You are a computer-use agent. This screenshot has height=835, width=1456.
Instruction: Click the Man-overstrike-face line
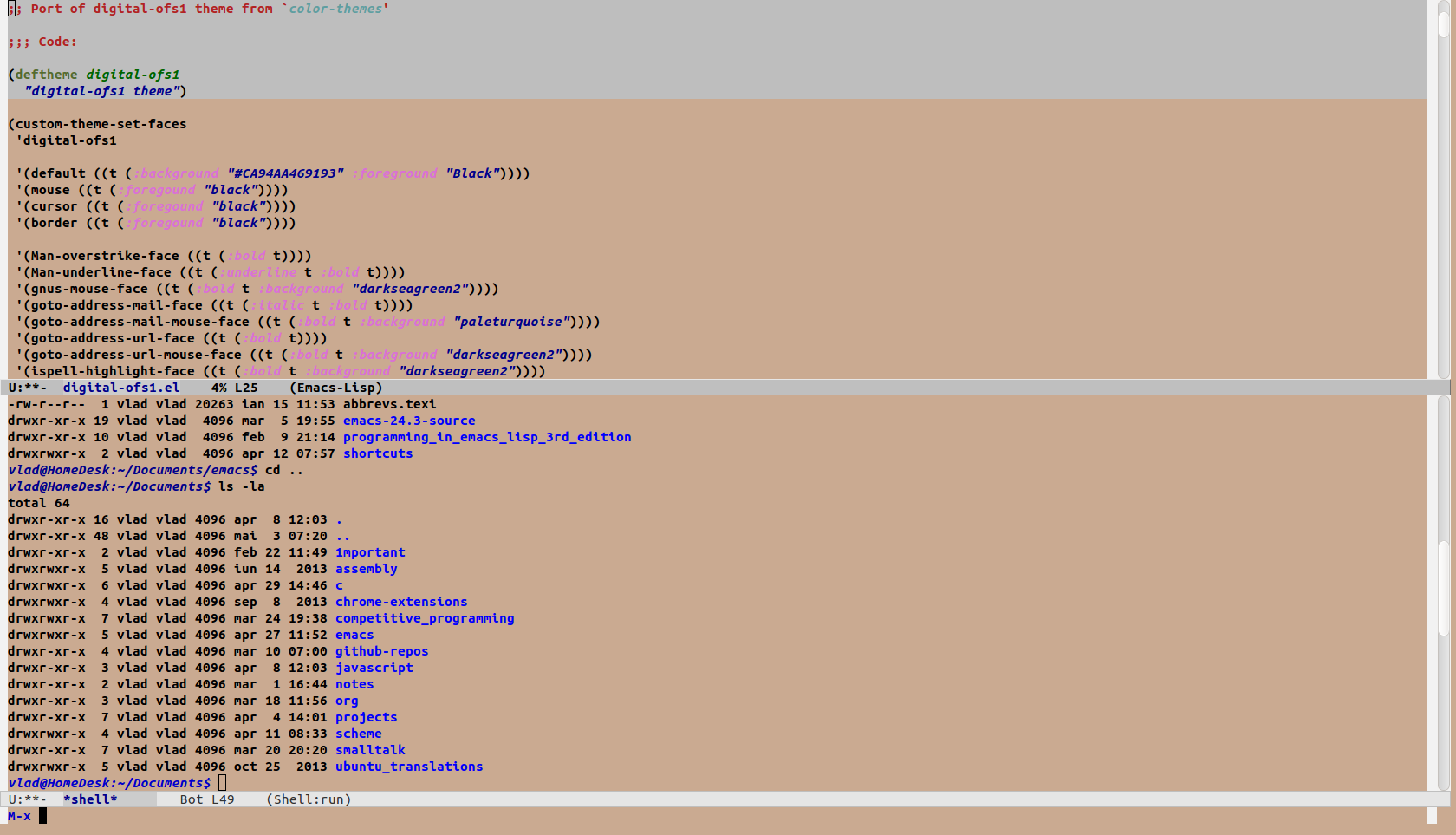(x=164, y=256)
